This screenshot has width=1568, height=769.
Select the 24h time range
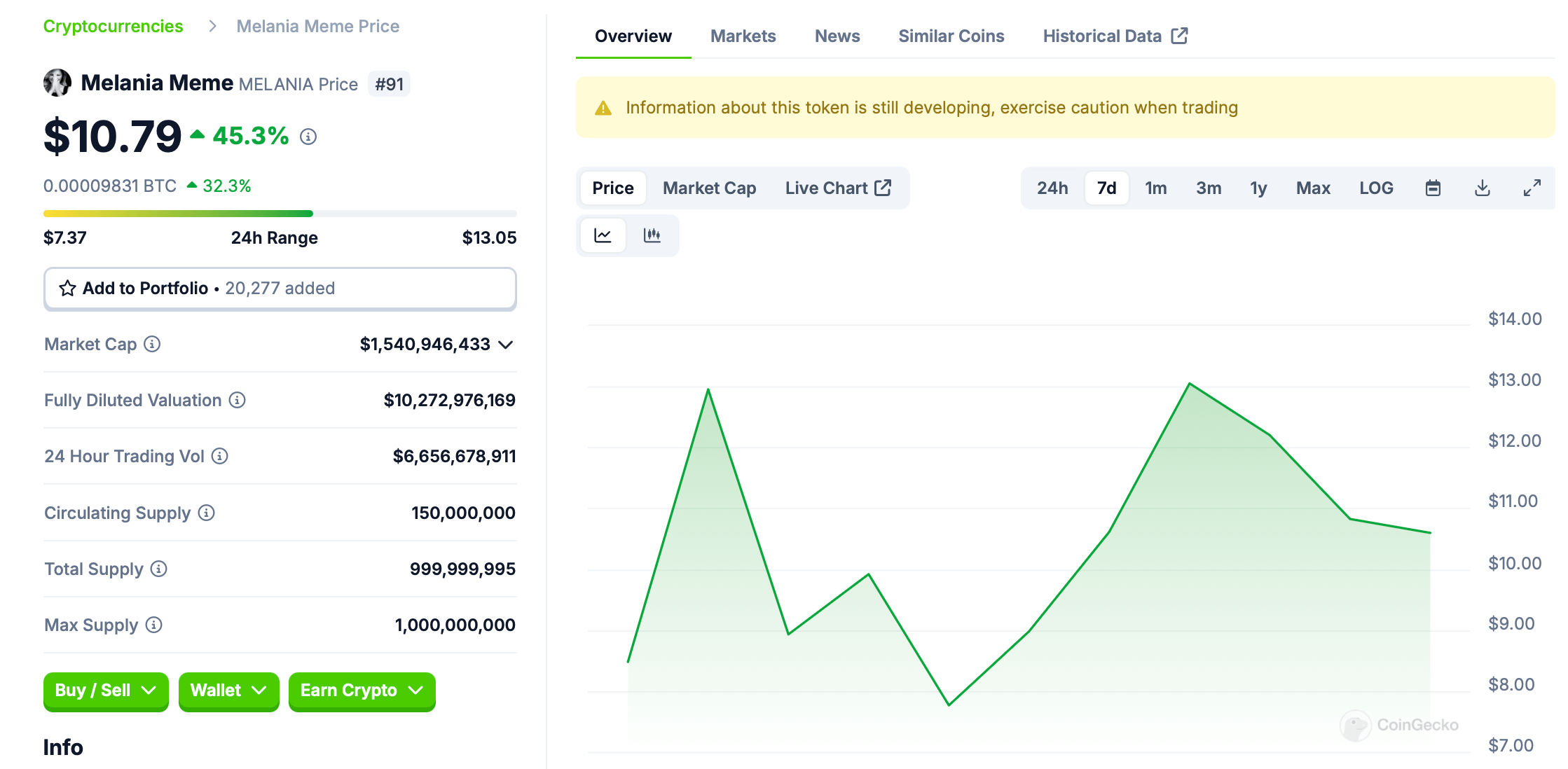point(1052,188)
